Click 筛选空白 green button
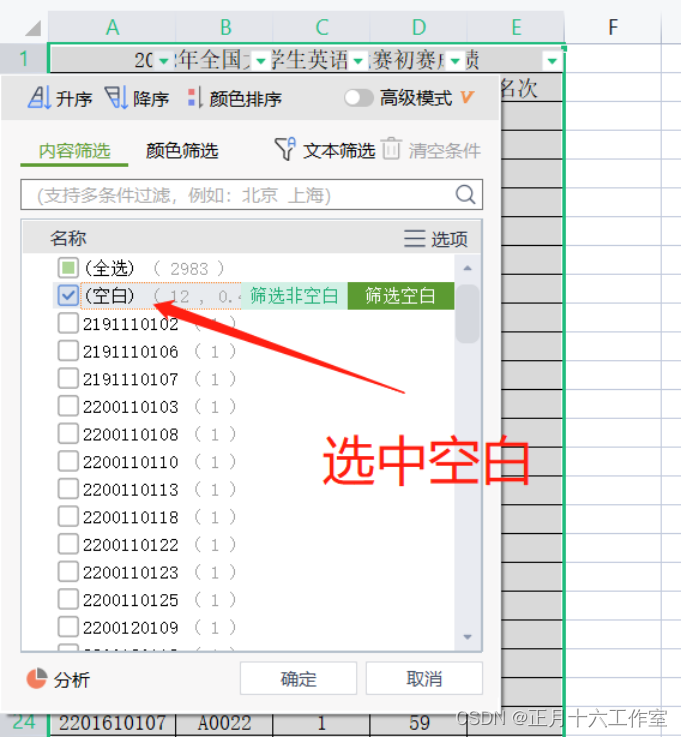682x737 pixels. tap(400, 296)
